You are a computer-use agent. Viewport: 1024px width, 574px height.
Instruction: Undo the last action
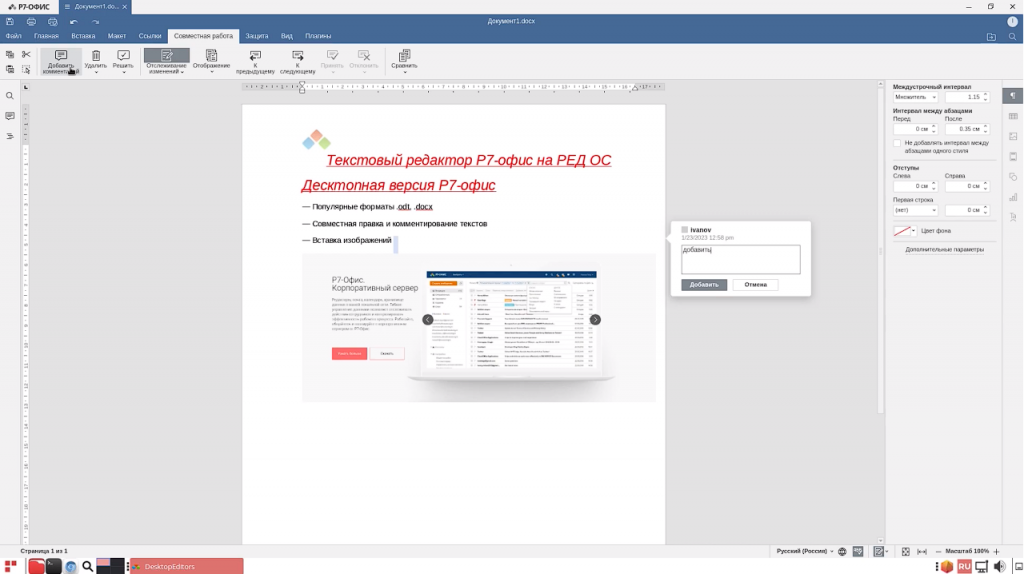[x=74, y=22]
